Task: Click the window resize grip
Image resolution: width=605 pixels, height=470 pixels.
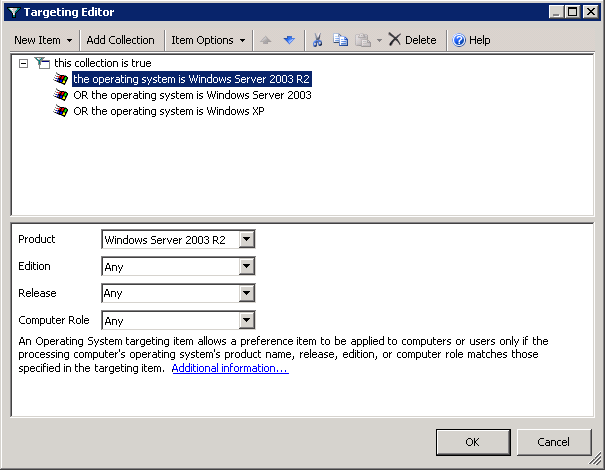Action: [595, 459]
